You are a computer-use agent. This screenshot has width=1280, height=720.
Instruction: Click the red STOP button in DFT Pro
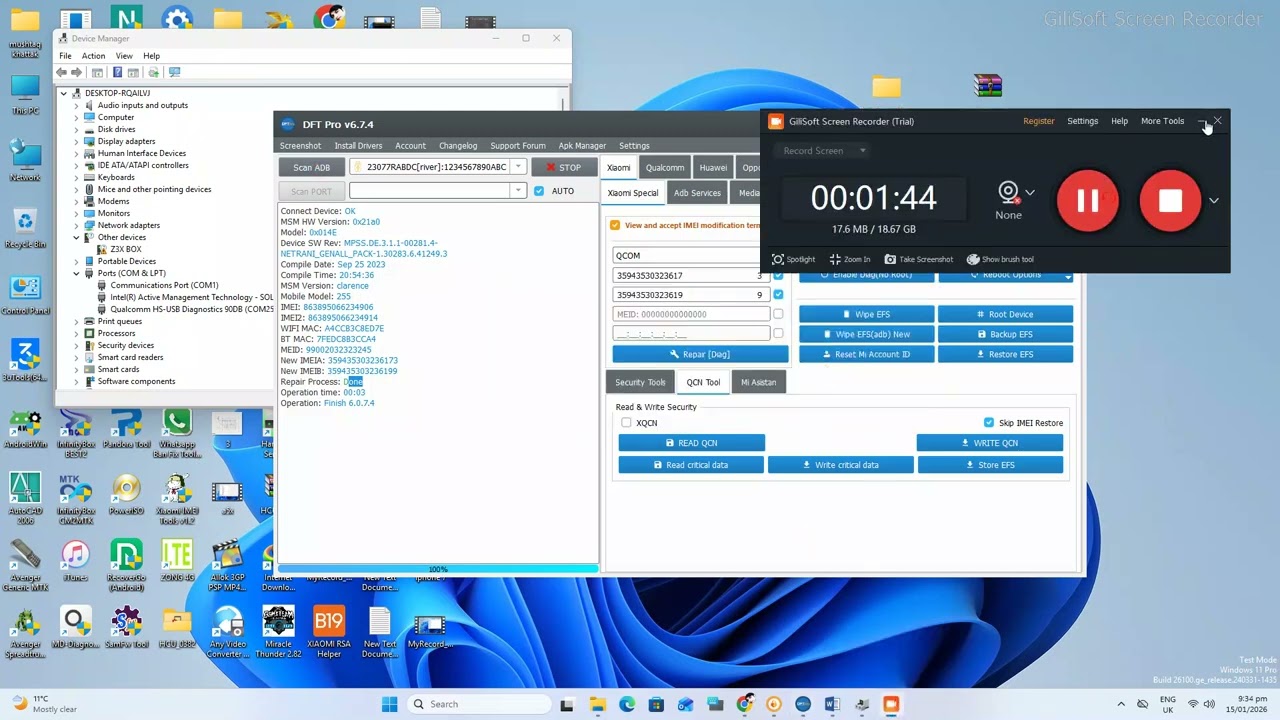(x=564, y=167)
